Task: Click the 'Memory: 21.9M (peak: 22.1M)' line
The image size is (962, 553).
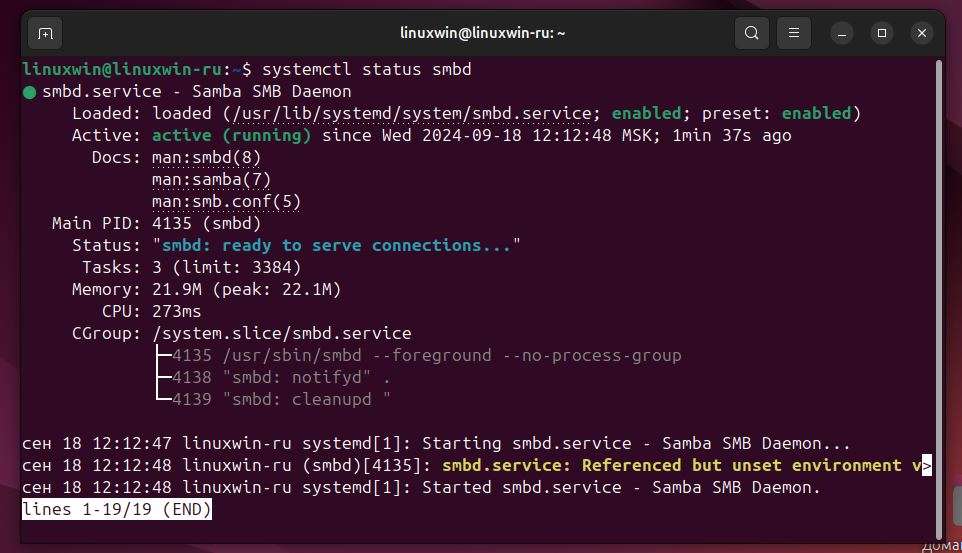Action: click(206, 290)
